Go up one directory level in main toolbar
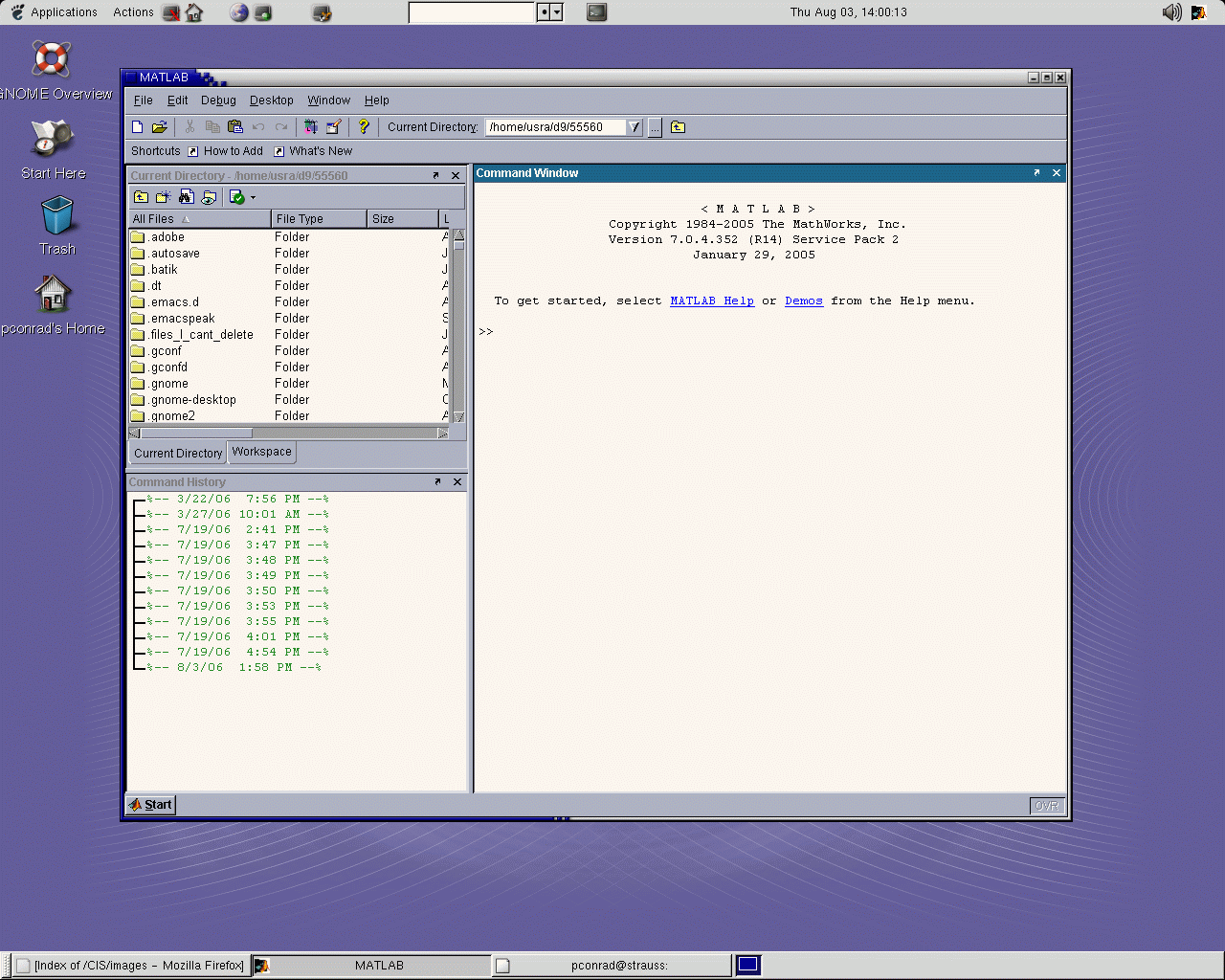The width and height of the screenshot is (1225, 980). pos(678,126)
